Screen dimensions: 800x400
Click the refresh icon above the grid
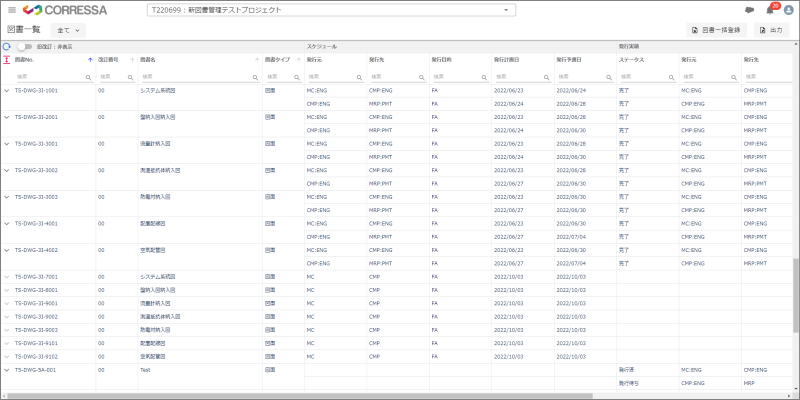point(7,47)
